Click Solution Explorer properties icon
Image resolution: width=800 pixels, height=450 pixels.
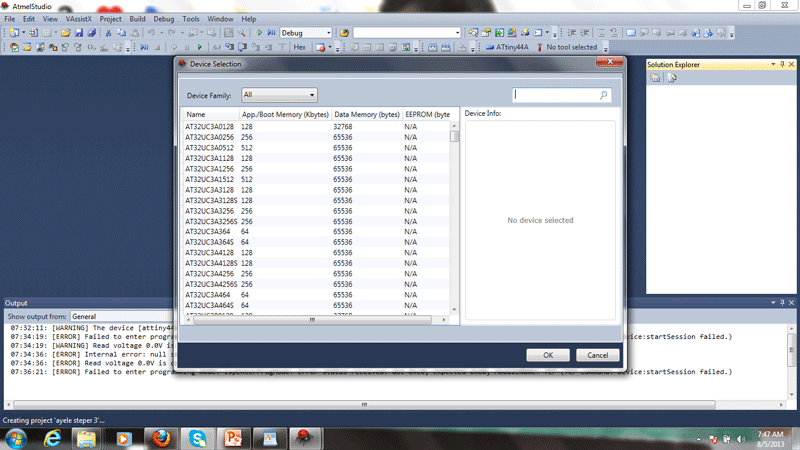tap(655, 78)
